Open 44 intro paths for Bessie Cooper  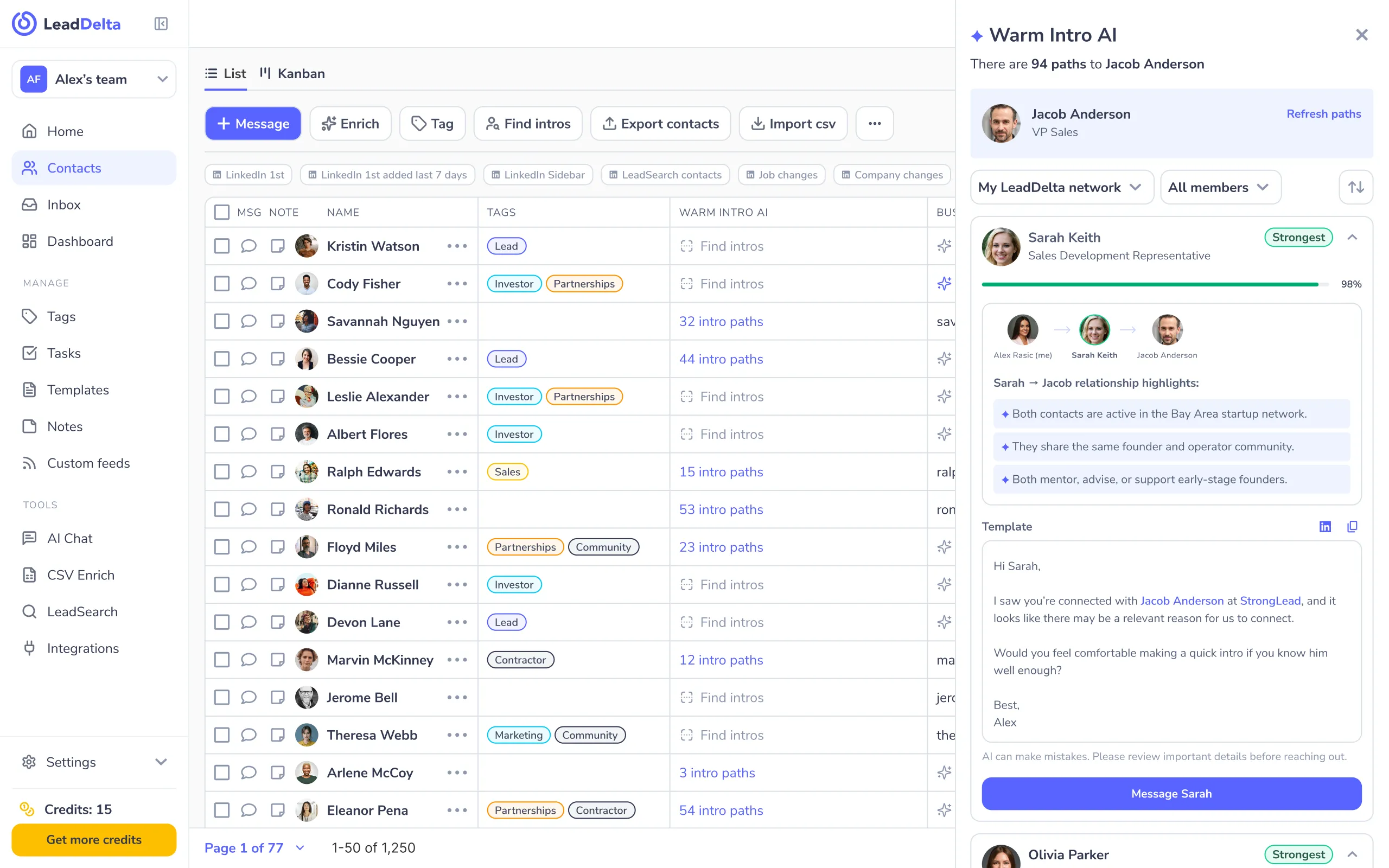click(721, 359)
